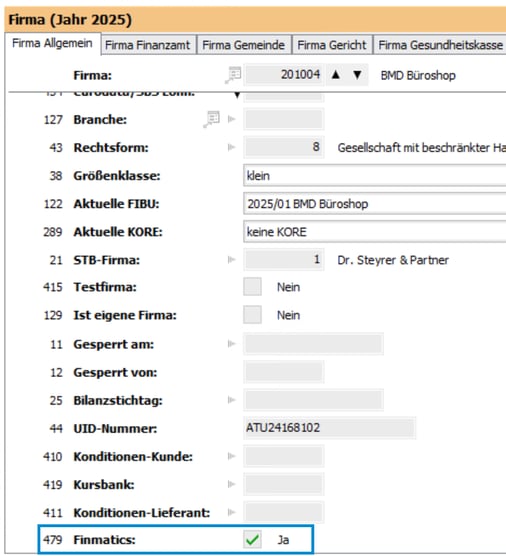506x556 pixels.
Task: Click the arrow icon beside Konditionen-Kunde
Action: (x=232, y=456)
